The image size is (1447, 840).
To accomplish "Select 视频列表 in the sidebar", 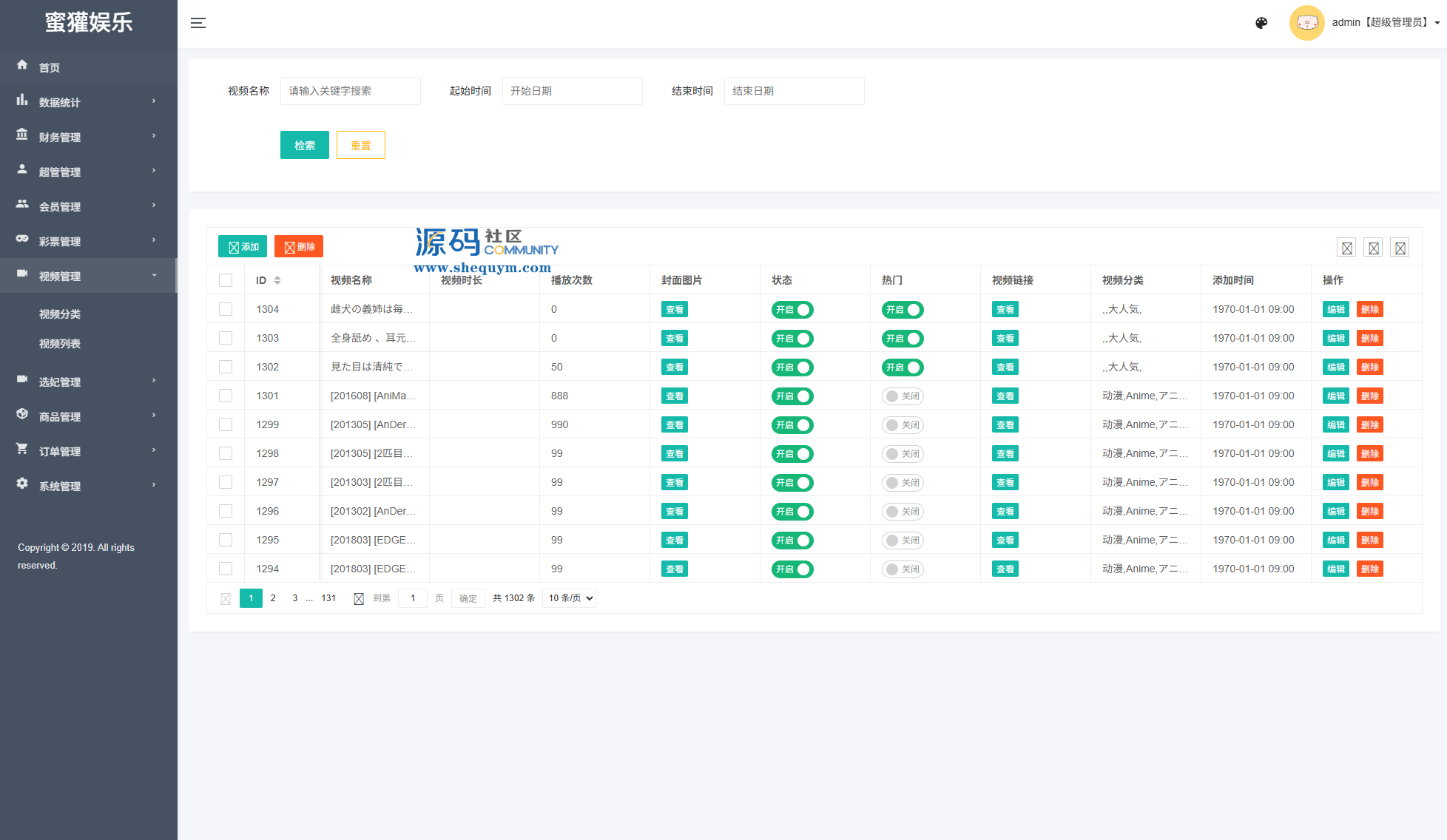I will 60,344.
